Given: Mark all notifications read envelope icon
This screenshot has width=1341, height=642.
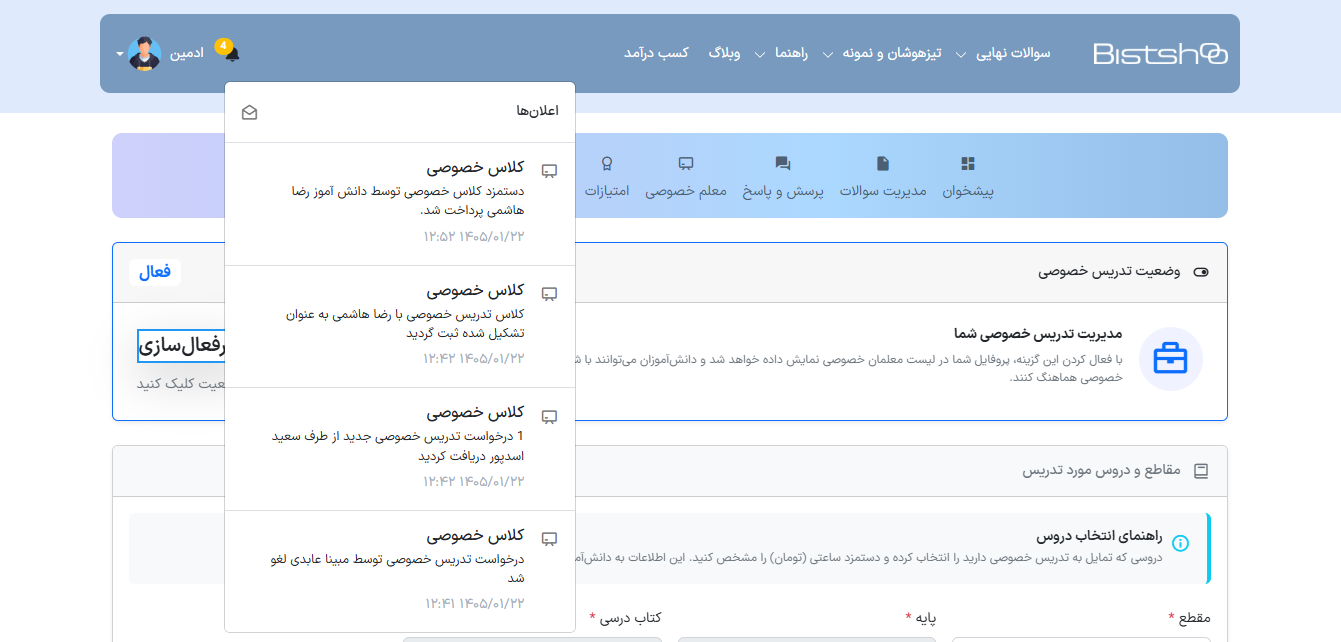Looking at the screenshot, I should (x=250, y=112).
